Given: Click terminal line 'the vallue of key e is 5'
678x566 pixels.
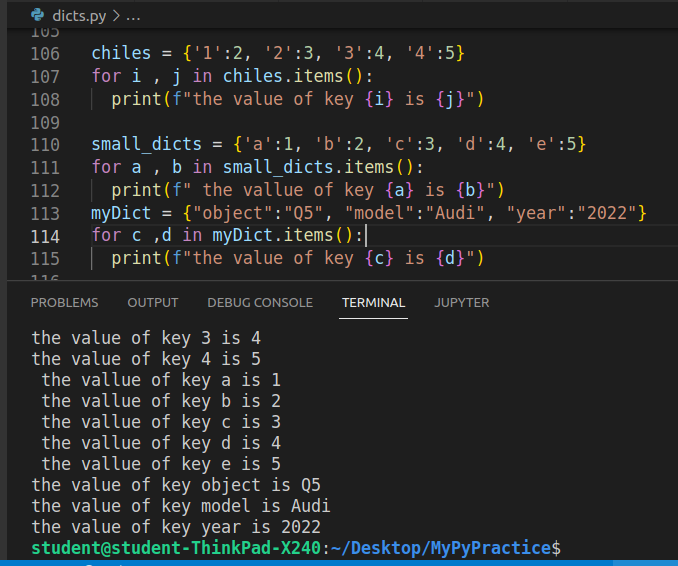Looking at the screenshot, I should pos(161,464).
